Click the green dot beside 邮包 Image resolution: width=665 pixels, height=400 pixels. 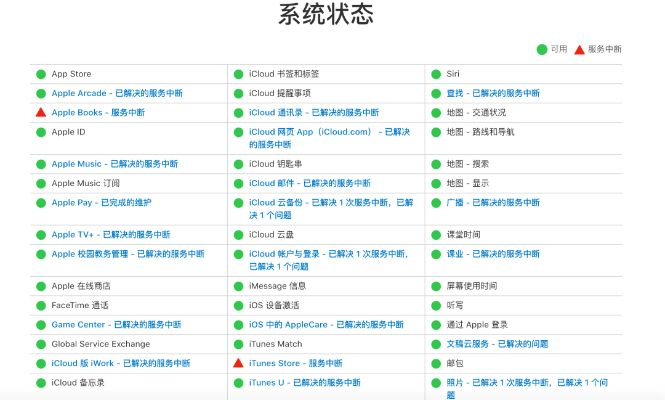tap(436, 364)
